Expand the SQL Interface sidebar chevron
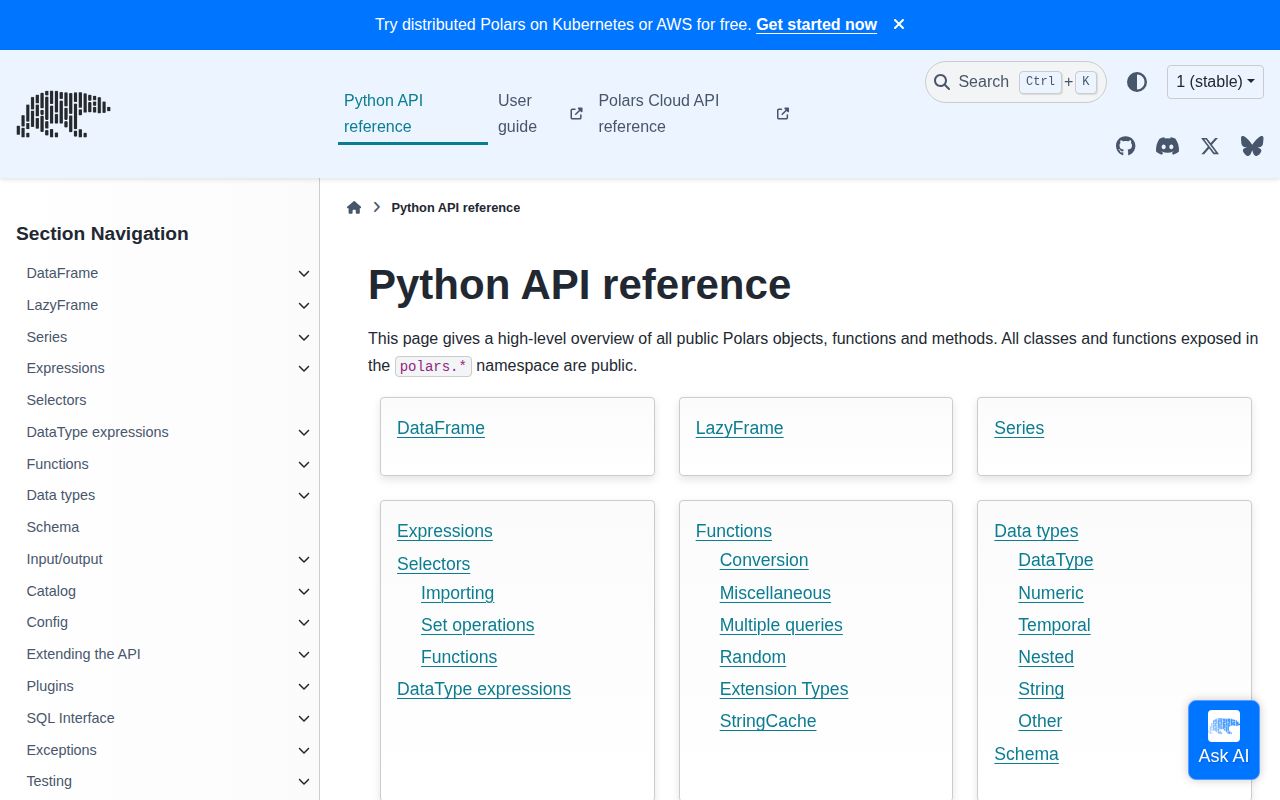The image size is (1280, 800). click(x=304, y=718)
